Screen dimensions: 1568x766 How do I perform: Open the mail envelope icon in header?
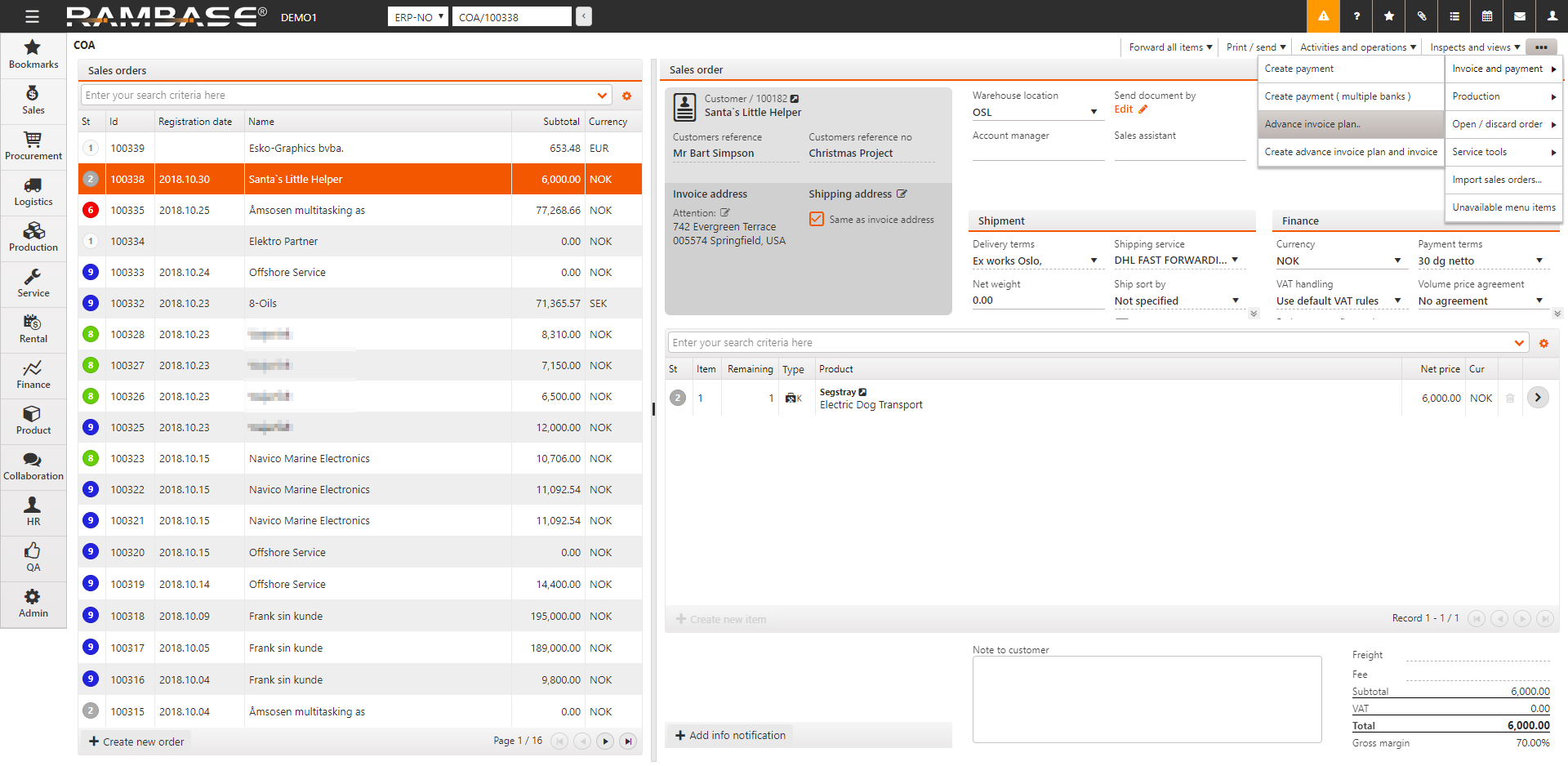[x=1519, y=16]
